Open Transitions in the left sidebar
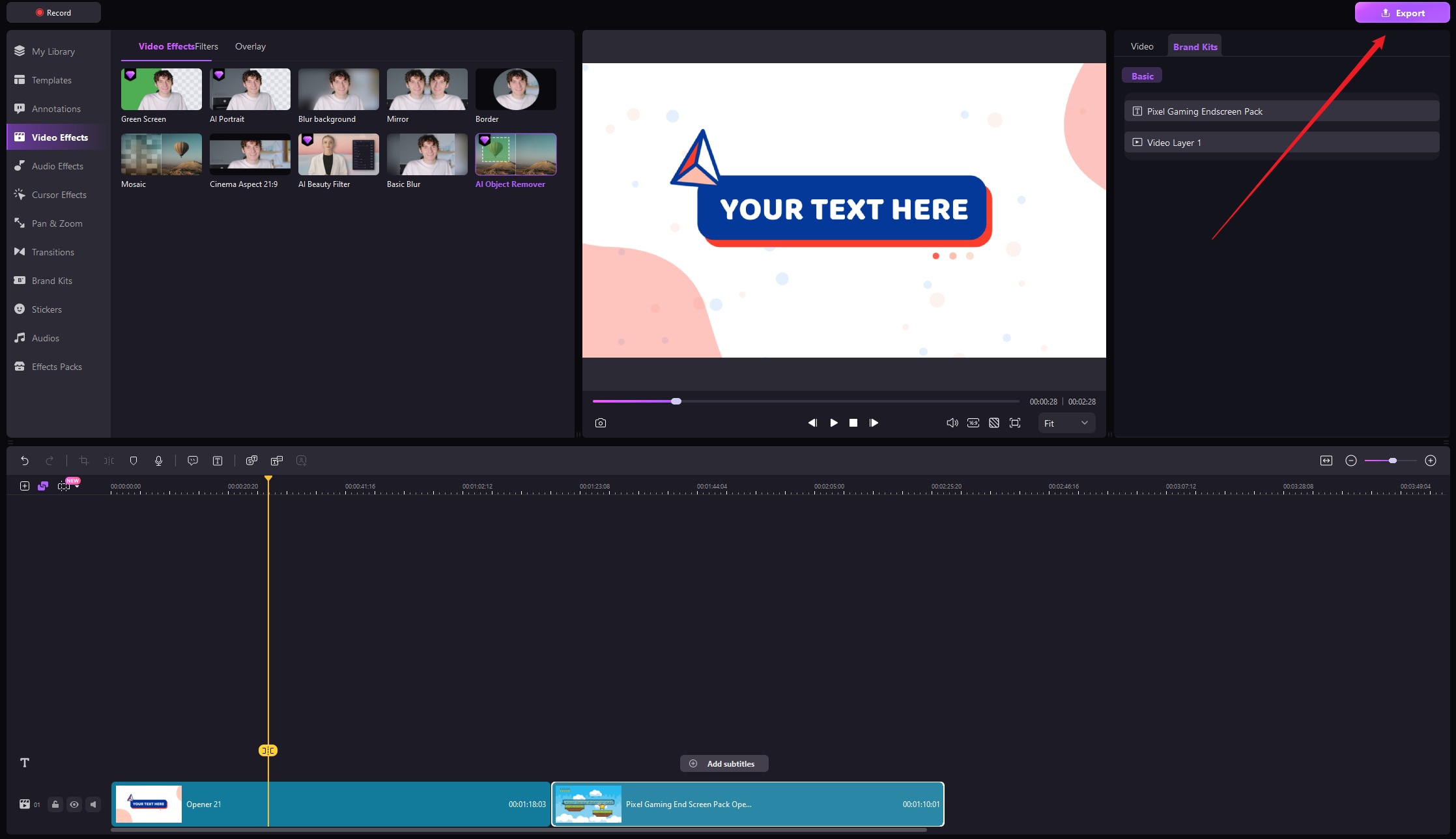 pos(53,252)
